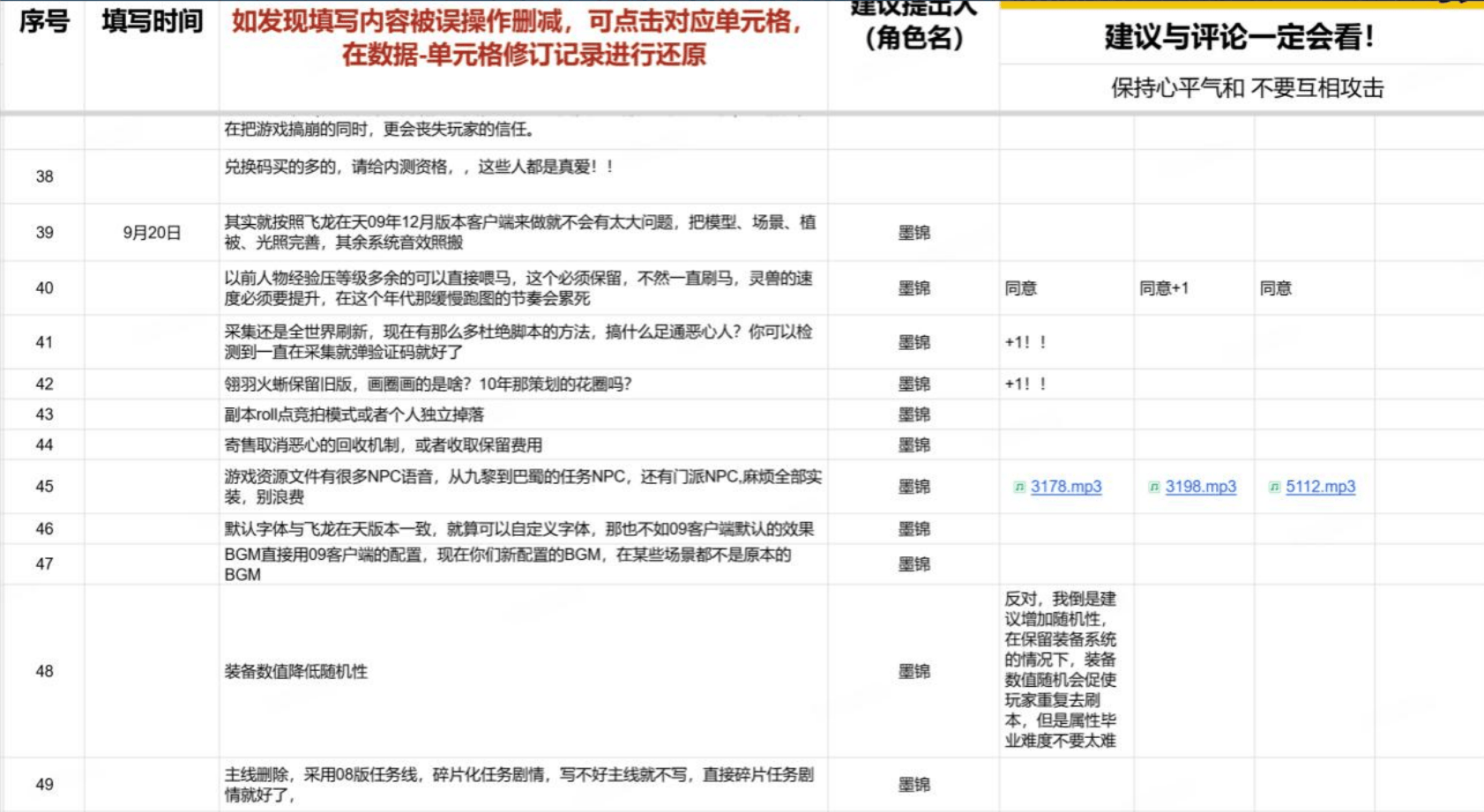Select row number 43 cell
Image resolution: width=1484 pixels, height=812 pixels.
tap(44, 414)
